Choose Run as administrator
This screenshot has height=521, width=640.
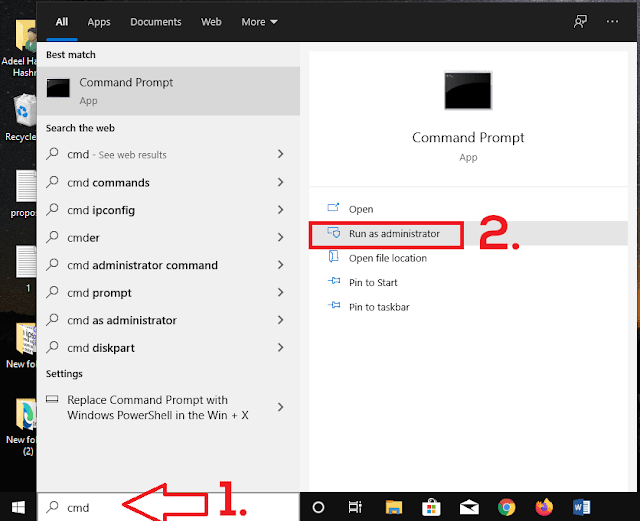pyautogui.click(x=393, y=234)
